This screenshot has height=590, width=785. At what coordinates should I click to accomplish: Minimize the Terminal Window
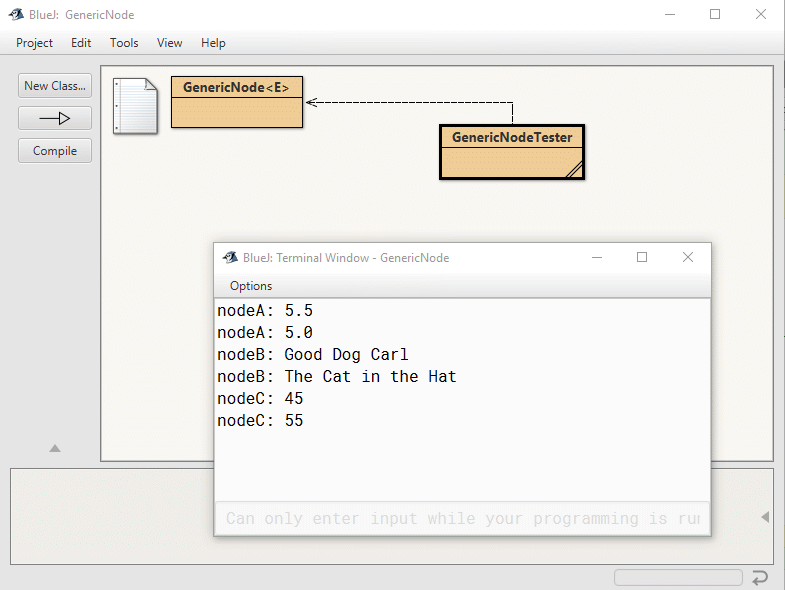[597, 257]
